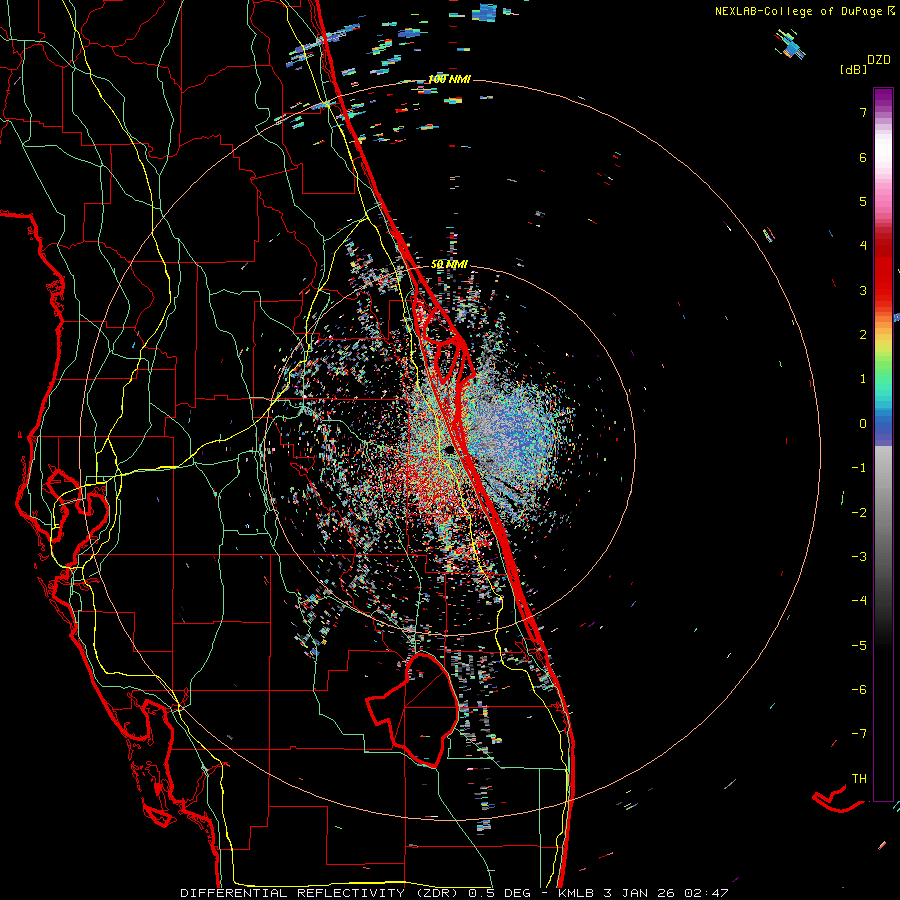Screen dimensions: 900x900
Task: Click the 2 value on the color scale
Action: click(x=863, y=335)
